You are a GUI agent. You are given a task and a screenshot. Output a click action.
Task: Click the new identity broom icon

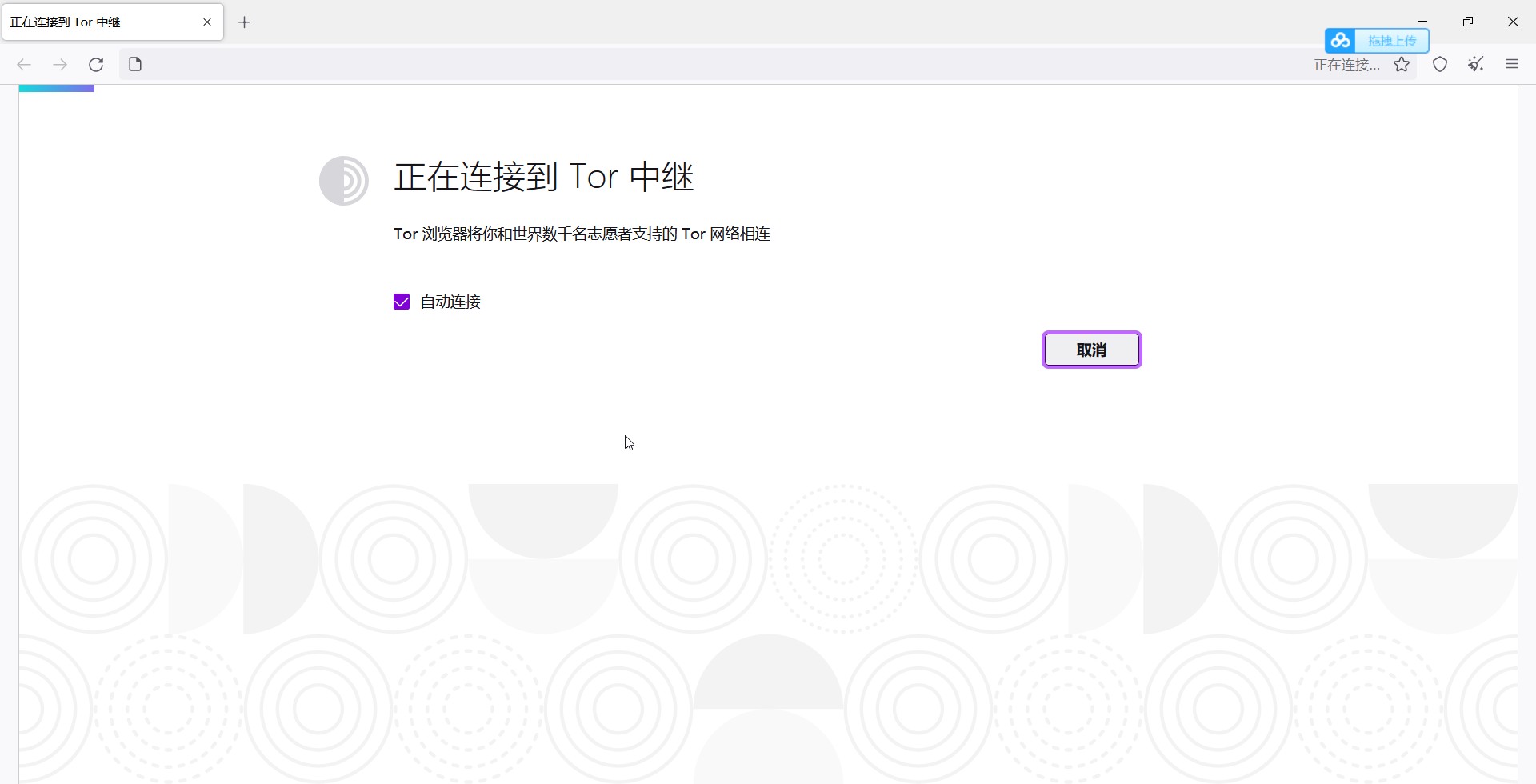click(x=1476, y=65)
